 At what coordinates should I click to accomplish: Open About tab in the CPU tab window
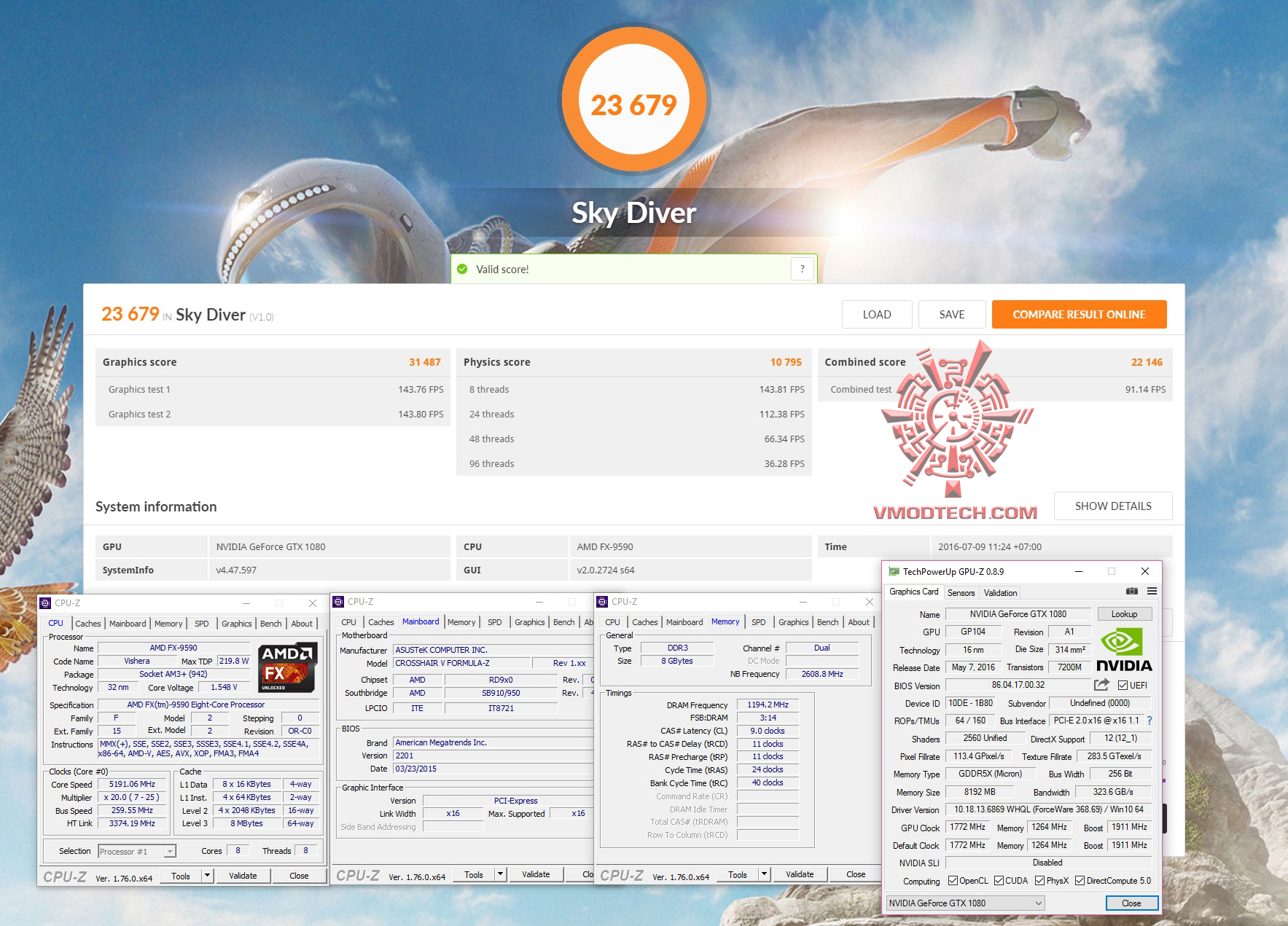pos(302,624)
